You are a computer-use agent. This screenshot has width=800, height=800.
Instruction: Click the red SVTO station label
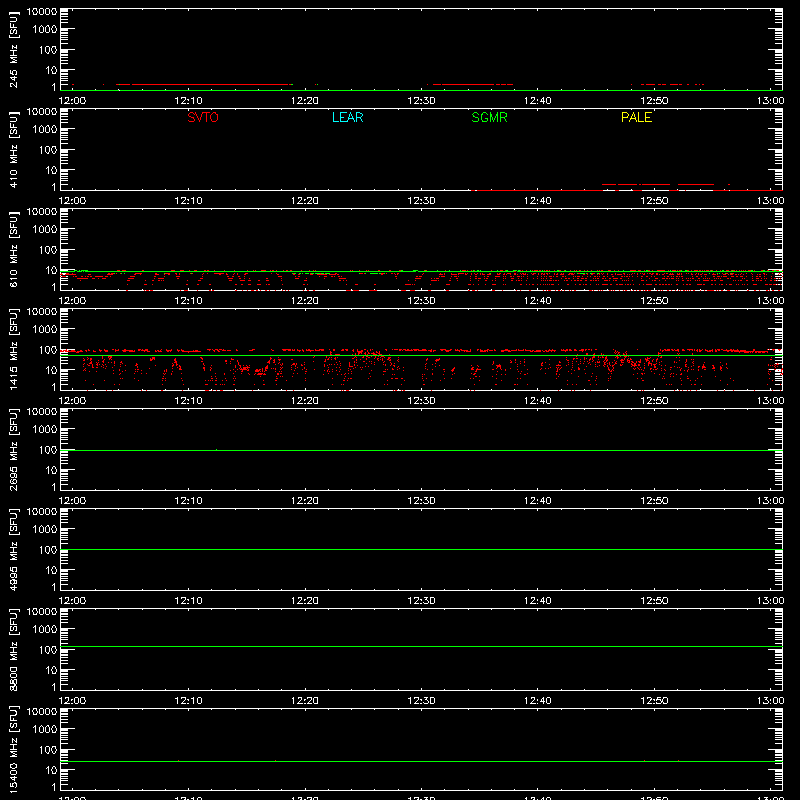[203, 117]
